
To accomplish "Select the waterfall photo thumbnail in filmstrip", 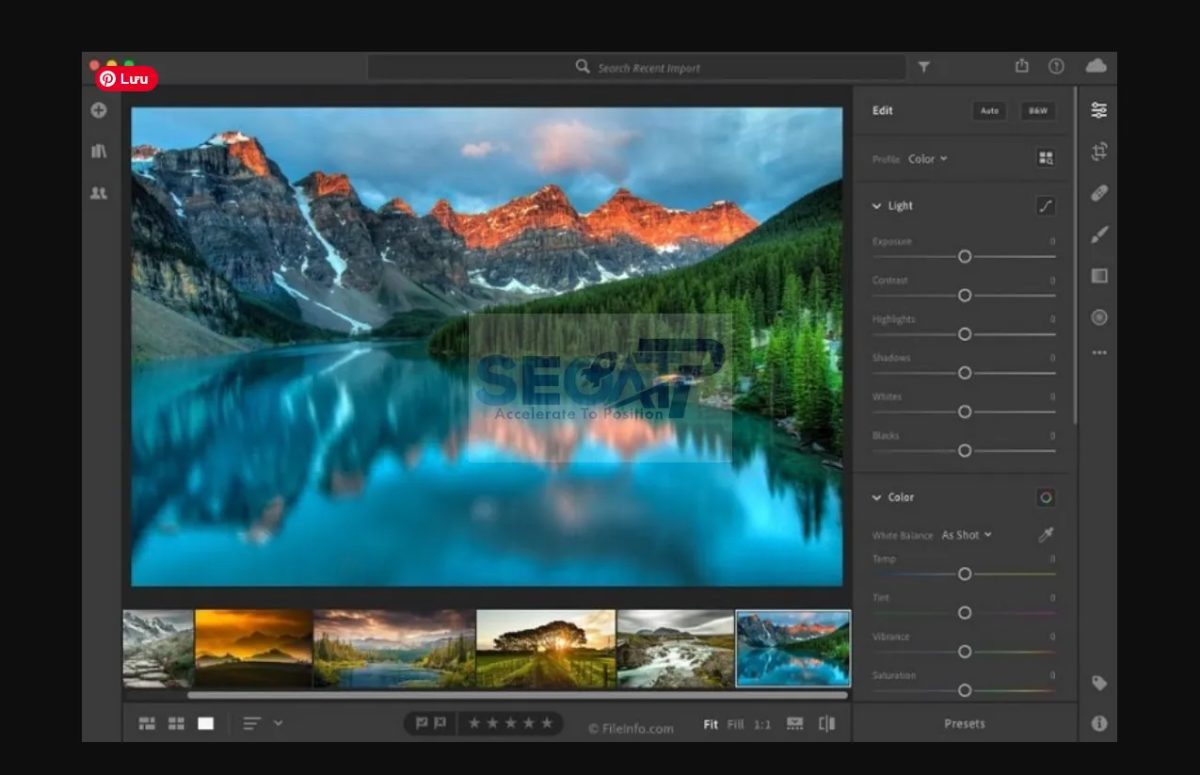I will pyautogui.click(x=675, y=646).
